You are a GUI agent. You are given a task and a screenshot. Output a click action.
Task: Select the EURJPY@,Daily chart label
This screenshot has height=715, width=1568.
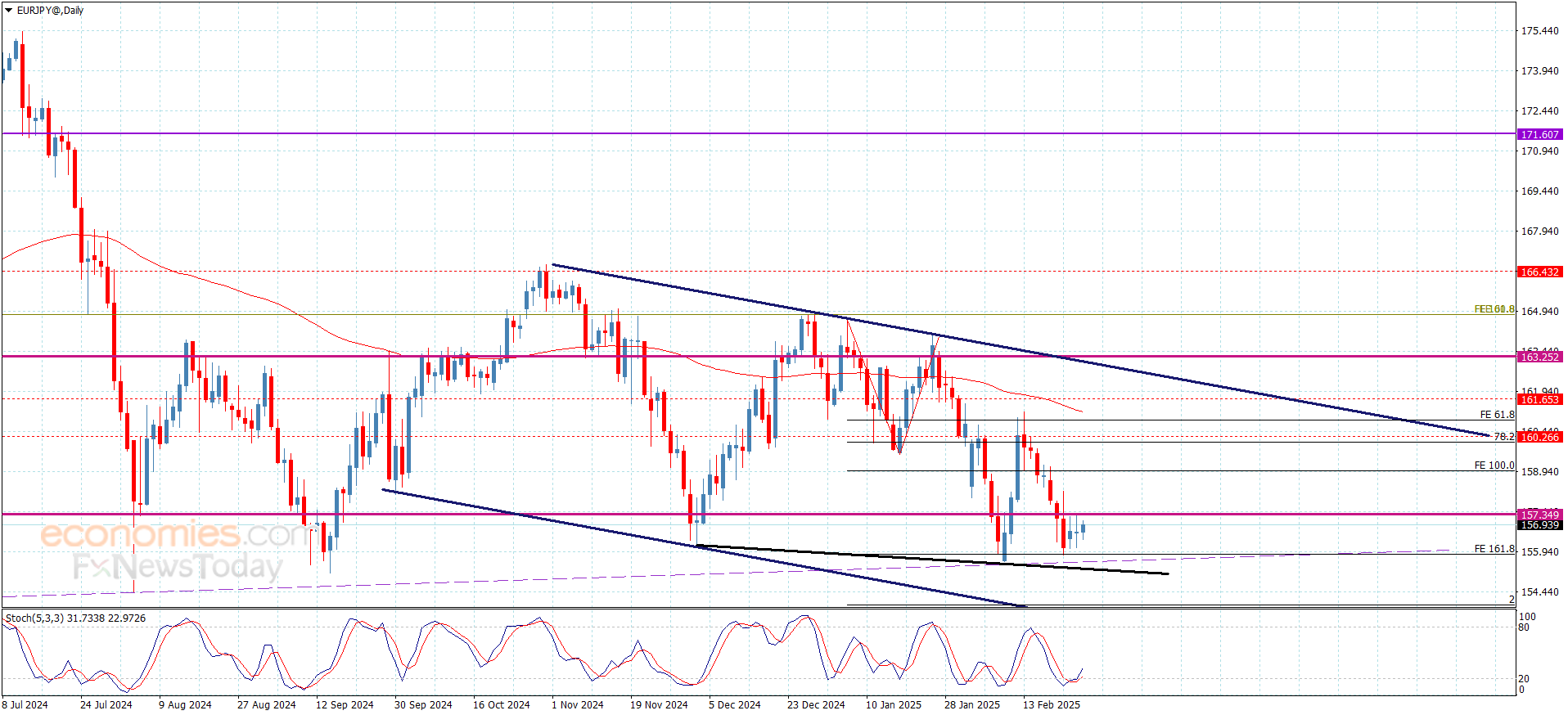(50, 11)
